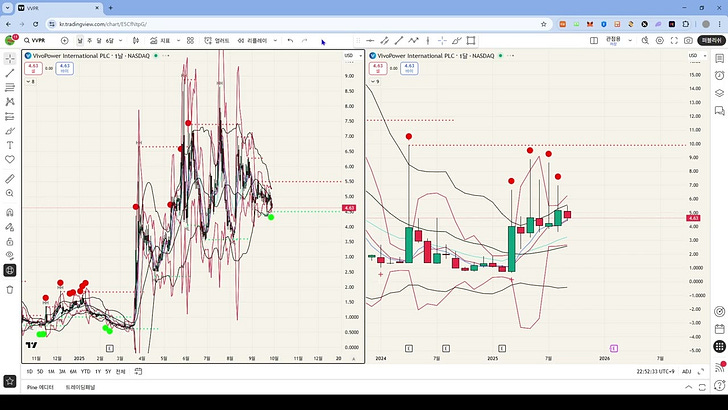Open the Fibonacci retracement tool group
Screen dimensions: 728x410
[10, 87]
